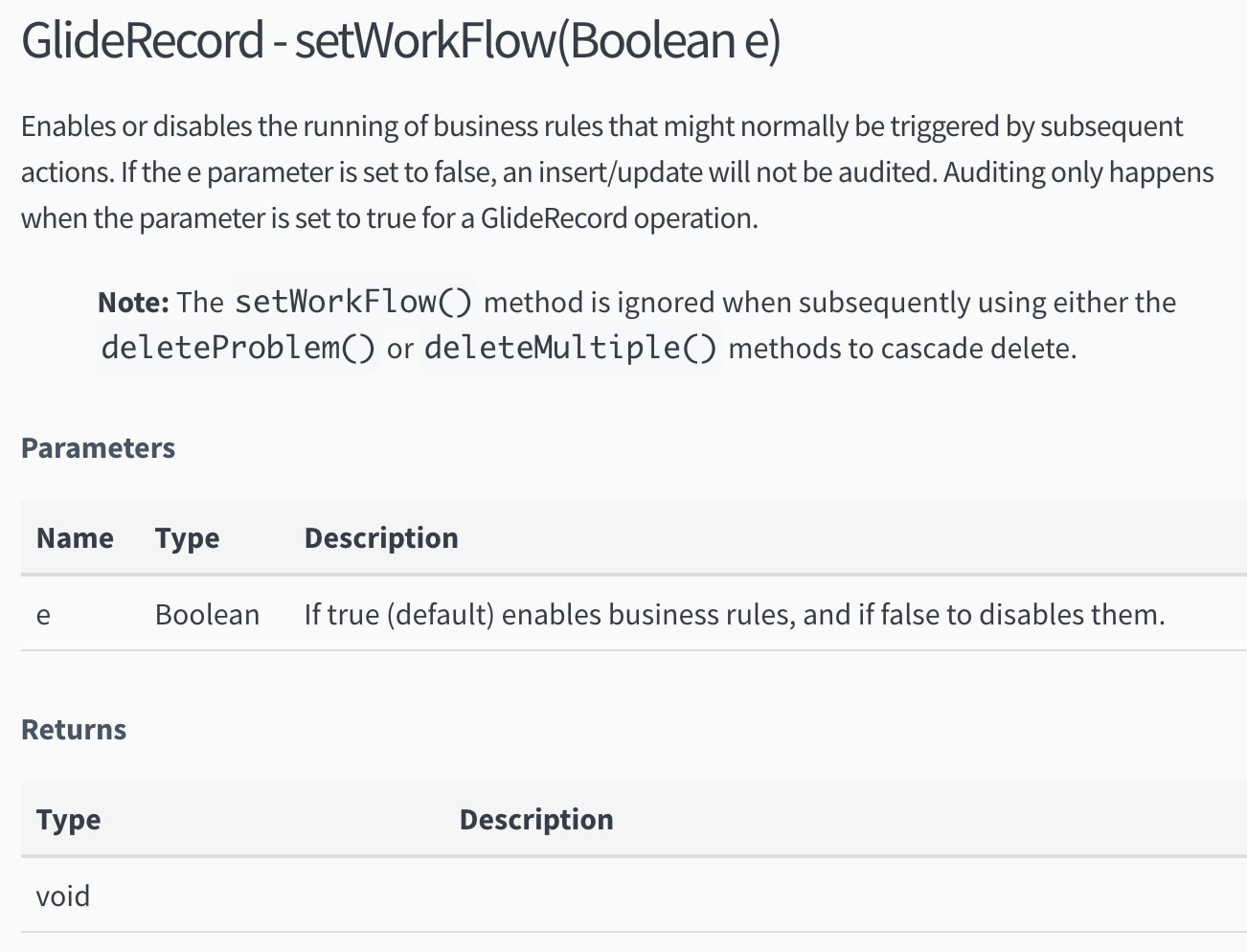The image size is (1247, 952).
Task: Click the 'If true (default) enables business rules' description
Action: [x=735, y=615]
